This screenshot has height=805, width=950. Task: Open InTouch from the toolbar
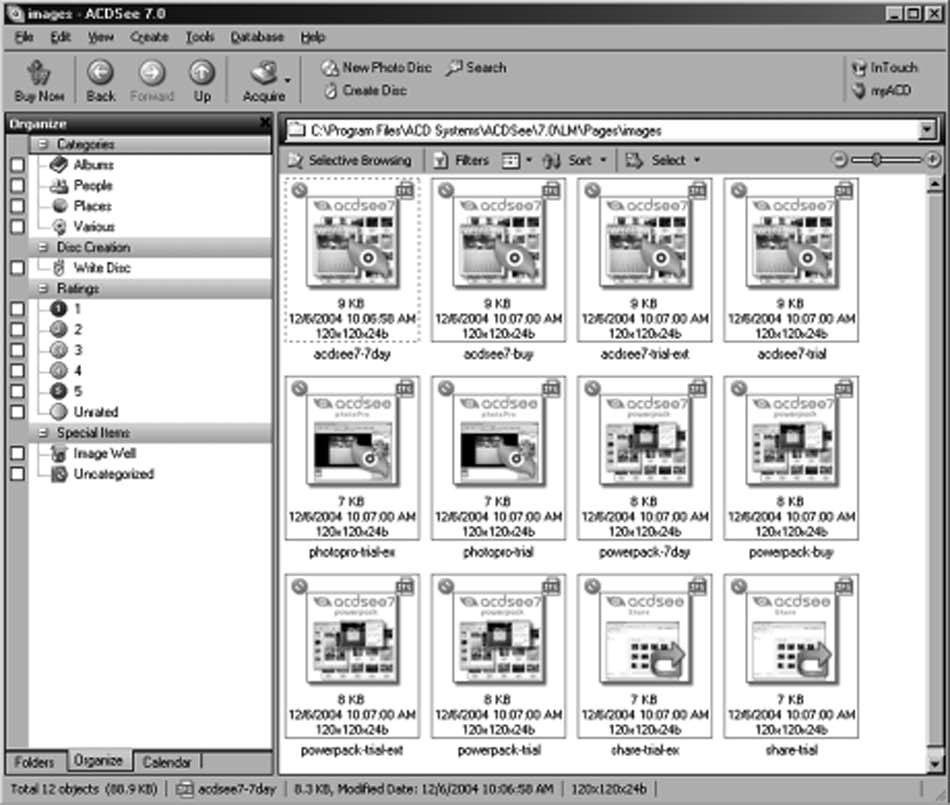point(884,68)
